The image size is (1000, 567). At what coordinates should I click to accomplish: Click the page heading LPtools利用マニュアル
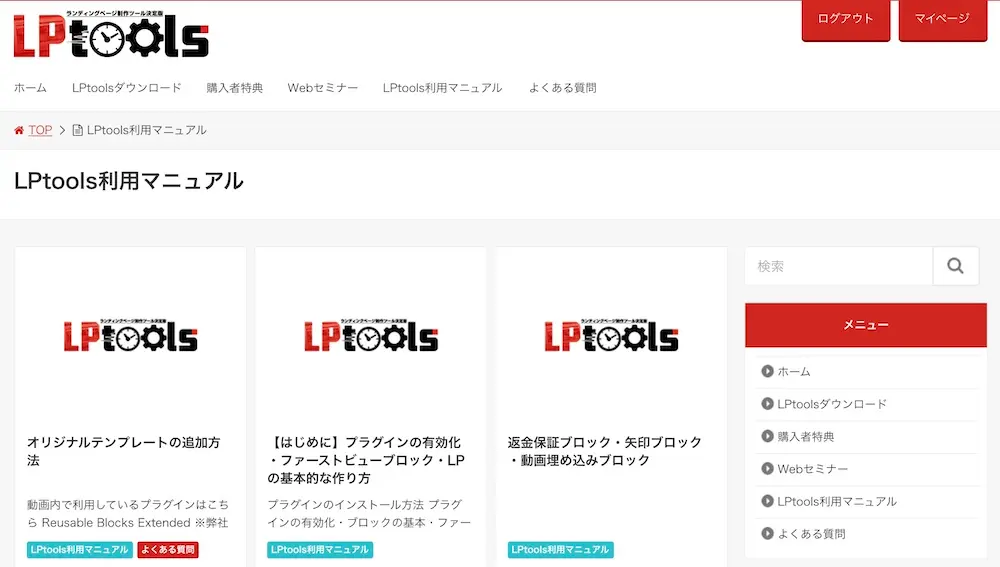coord(129,181)
